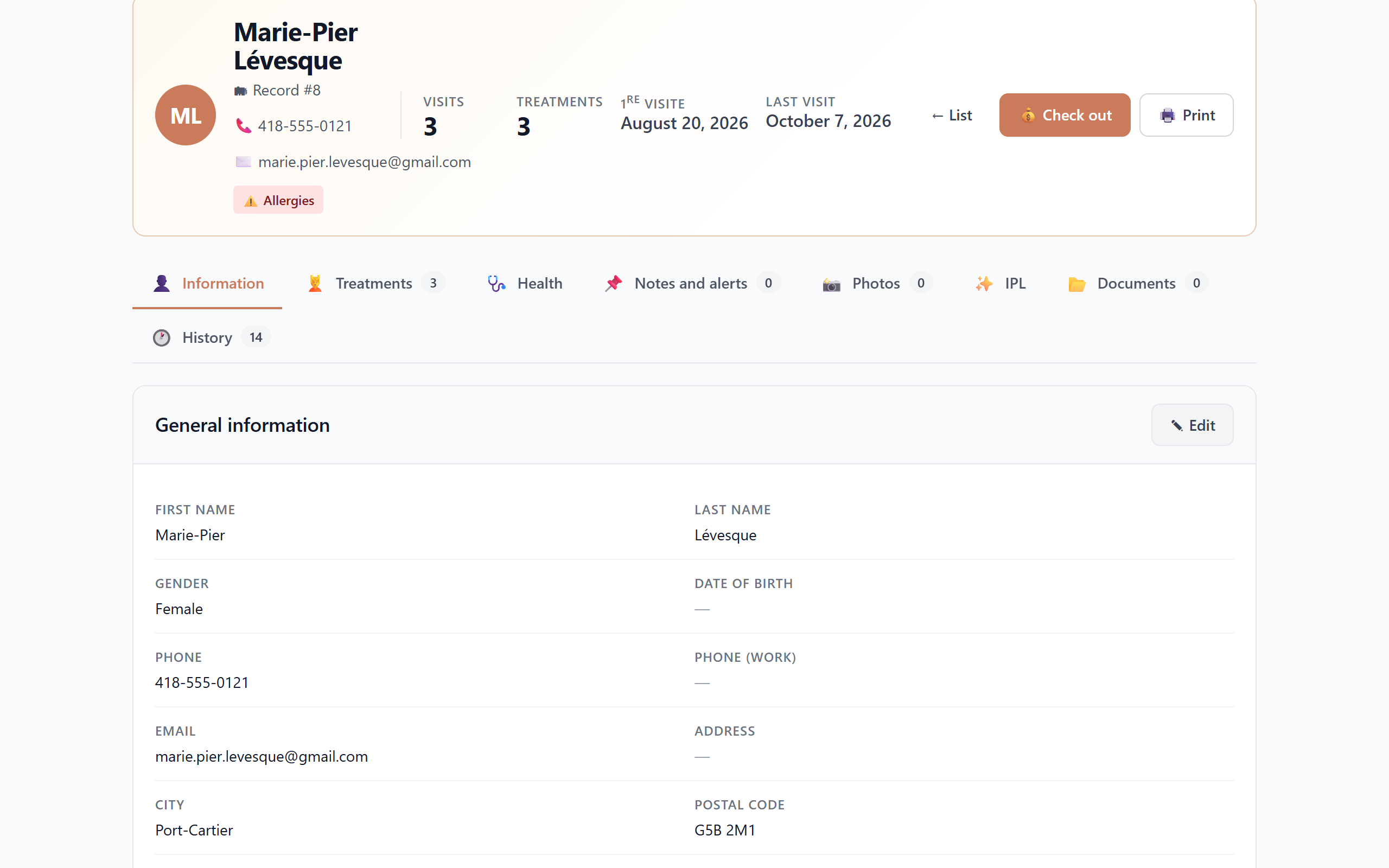
Task: Click the gender value Female
Action: [x=179, y=609]
